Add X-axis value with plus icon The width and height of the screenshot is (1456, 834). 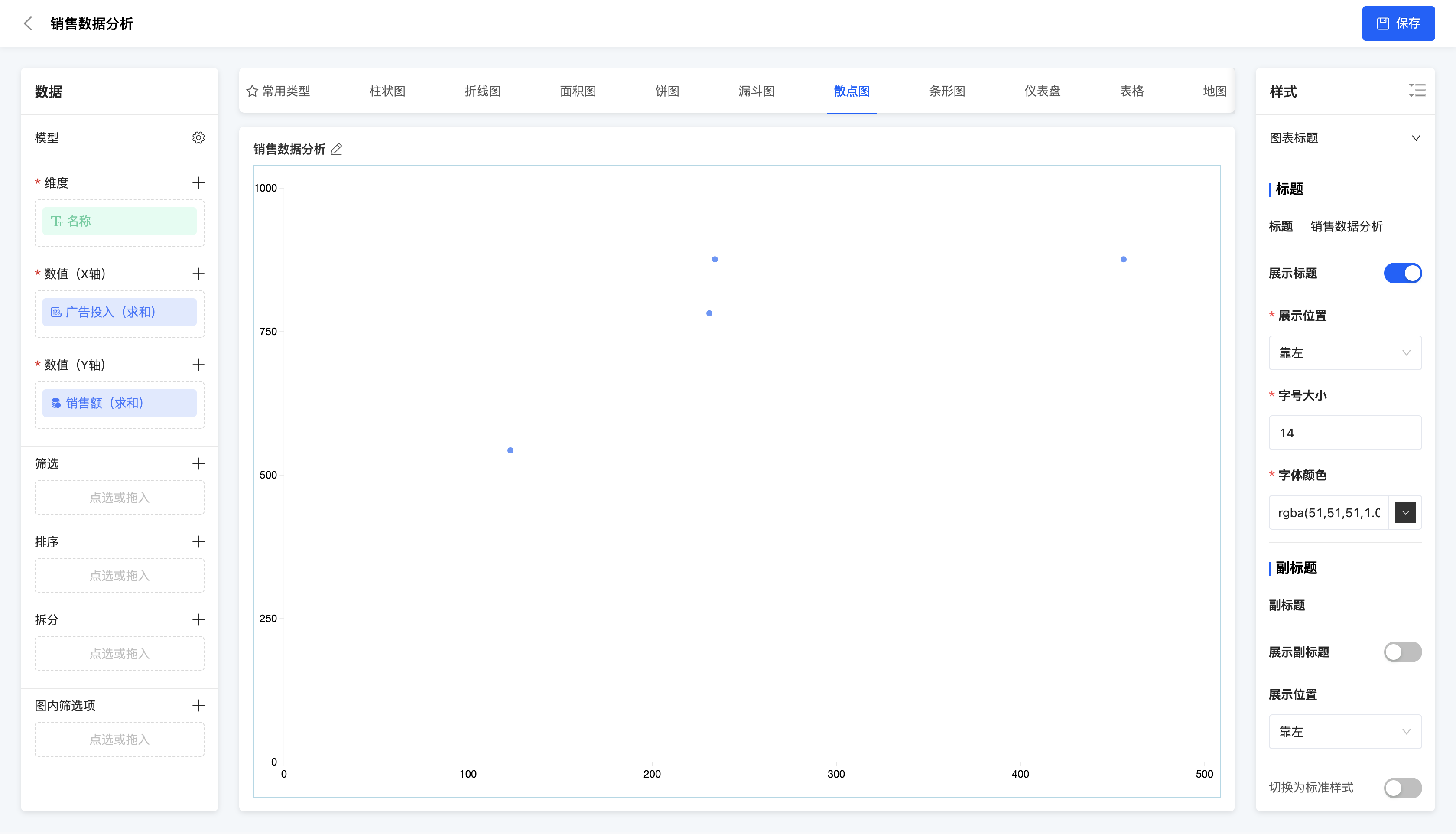[x=198, y=274]
